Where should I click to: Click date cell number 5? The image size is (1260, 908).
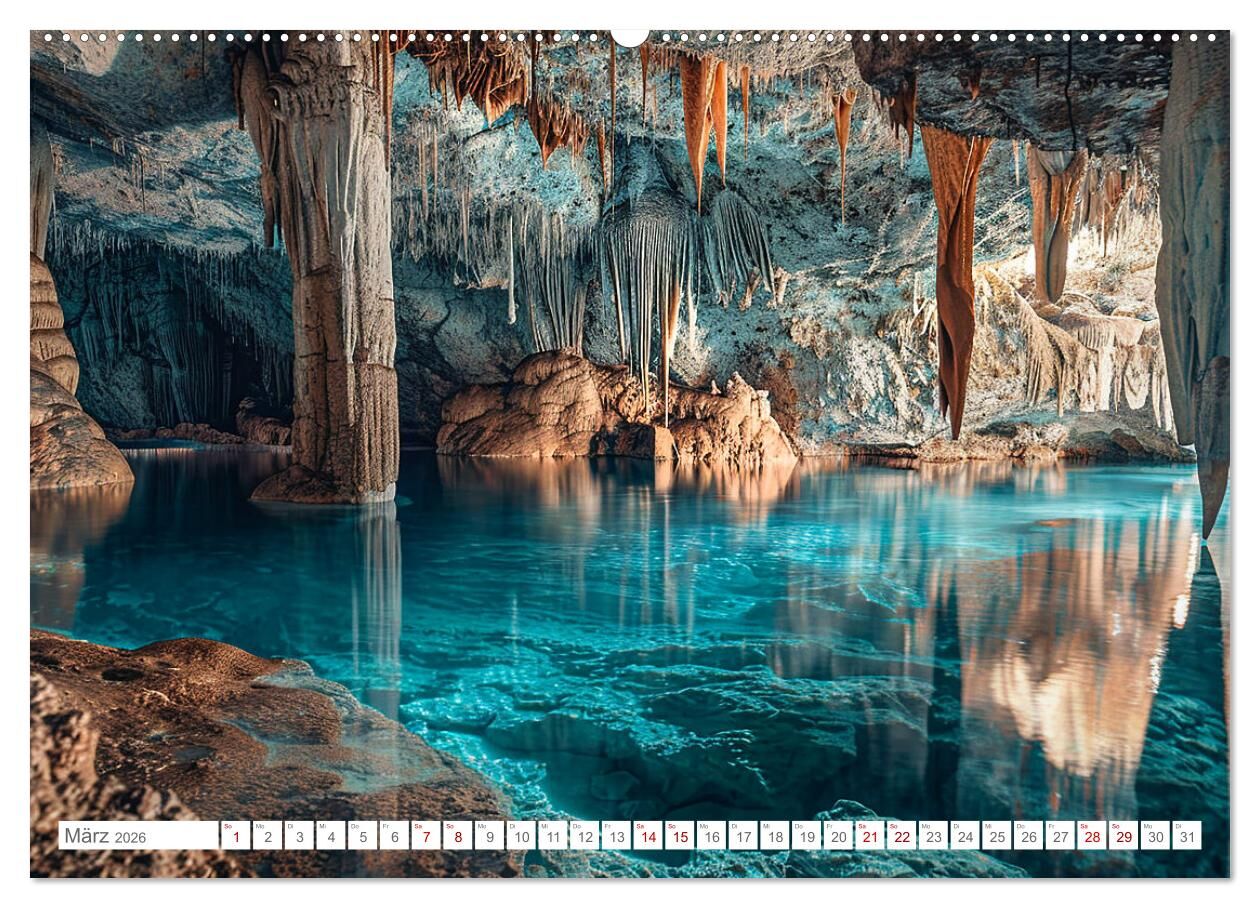pyautogui.click(x=362, y=836)
